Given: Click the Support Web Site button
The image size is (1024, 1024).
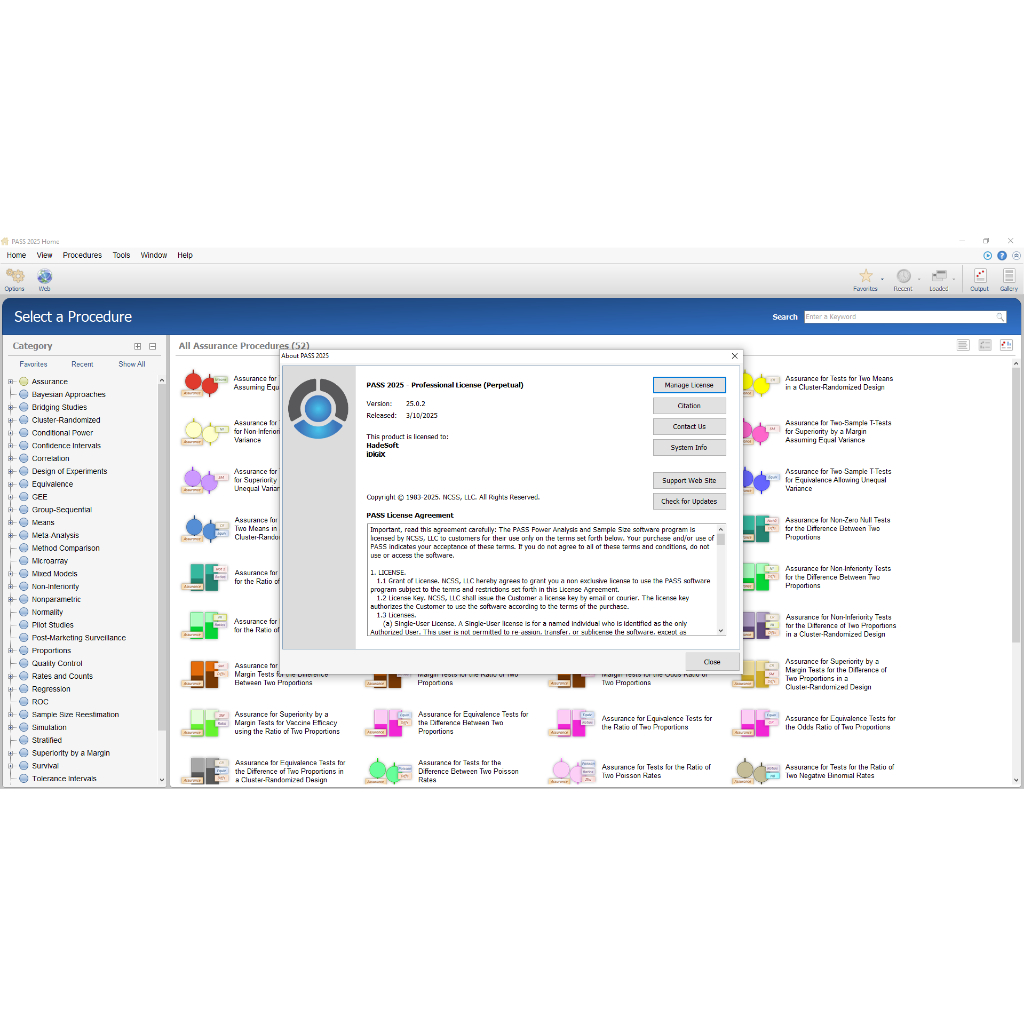Looking at the screenshot, I should (689, 481).
